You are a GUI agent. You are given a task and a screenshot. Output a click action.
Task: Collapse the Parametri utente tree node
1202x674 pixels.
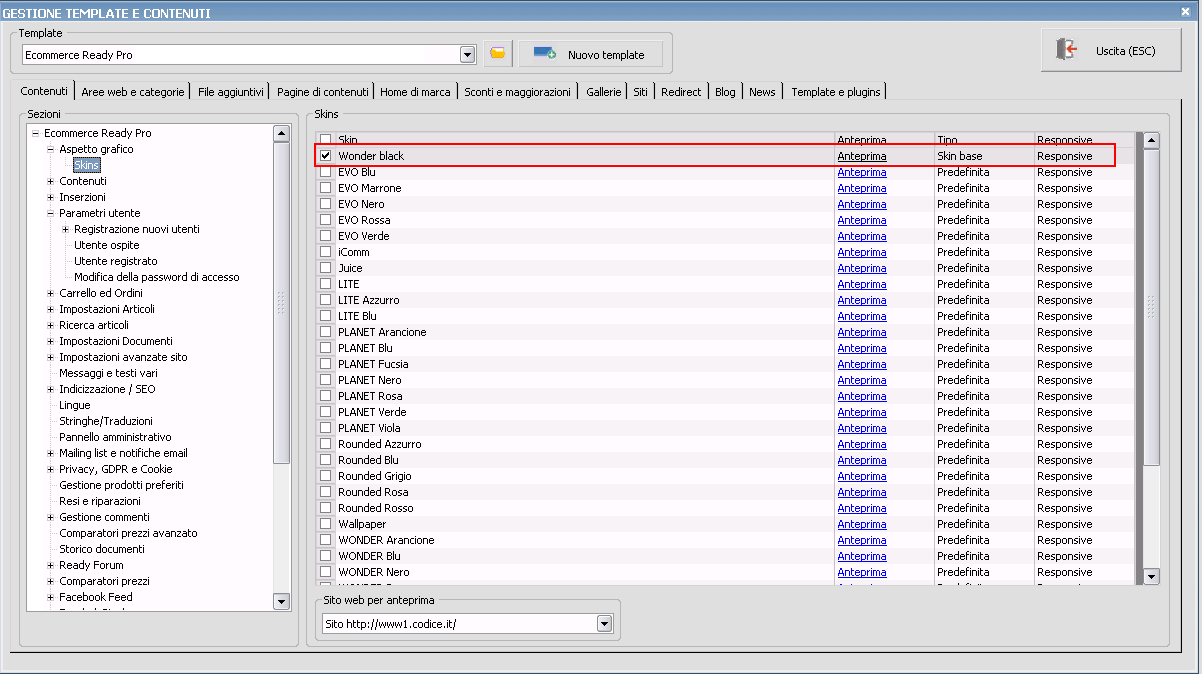click(x=50, y=213)
